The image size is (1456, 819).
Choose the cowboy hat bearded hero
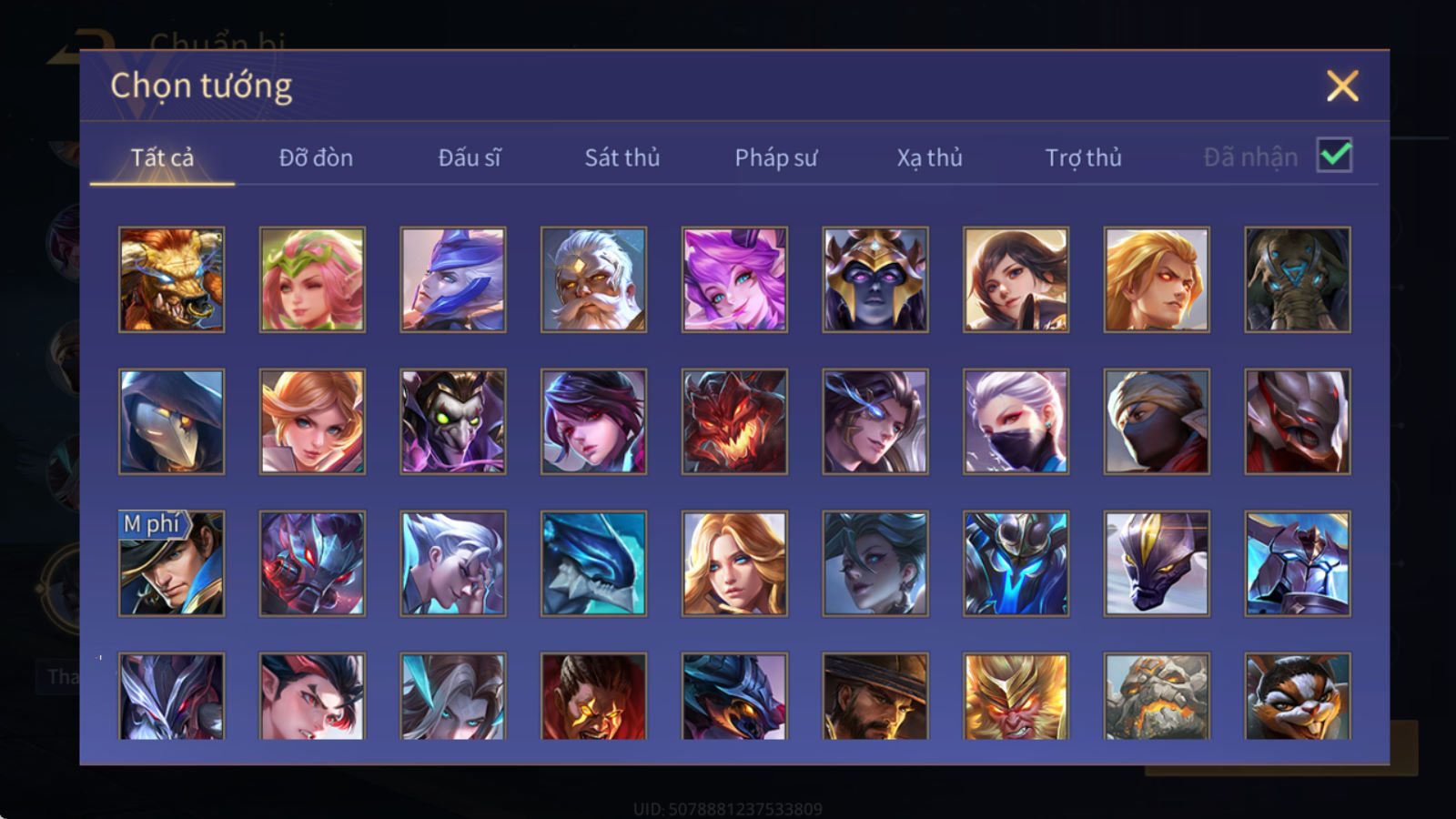[x=875, y=696]
